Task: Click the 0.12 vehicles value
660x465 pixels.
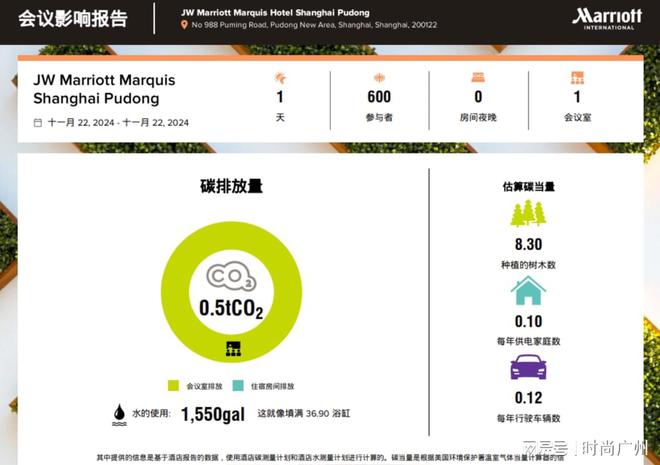Action: pyautogui.click(x=528, y=398)
